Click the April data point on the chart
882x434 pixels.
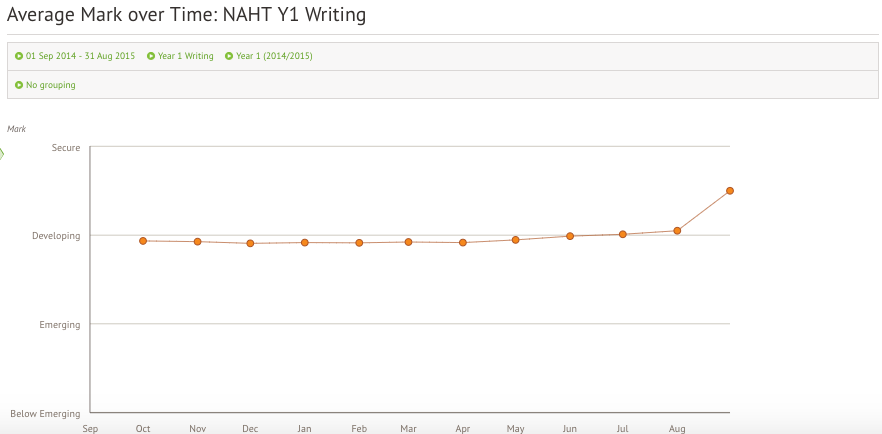pos(462,243)
